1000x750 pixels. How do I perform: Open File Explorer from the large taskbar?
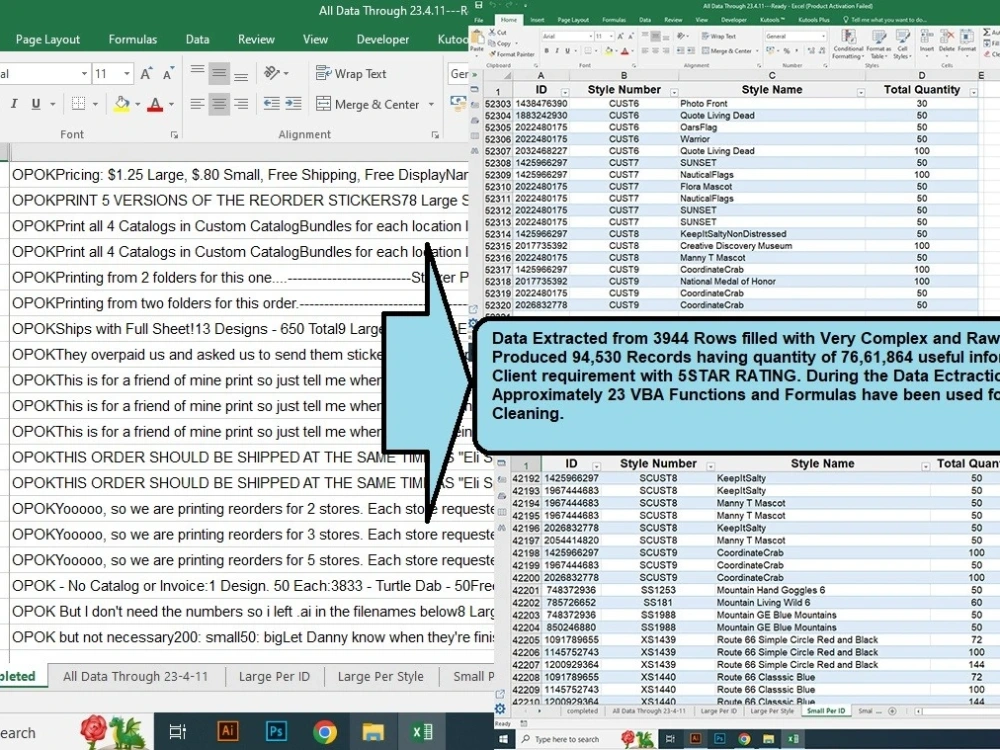[x=373, y=732]
